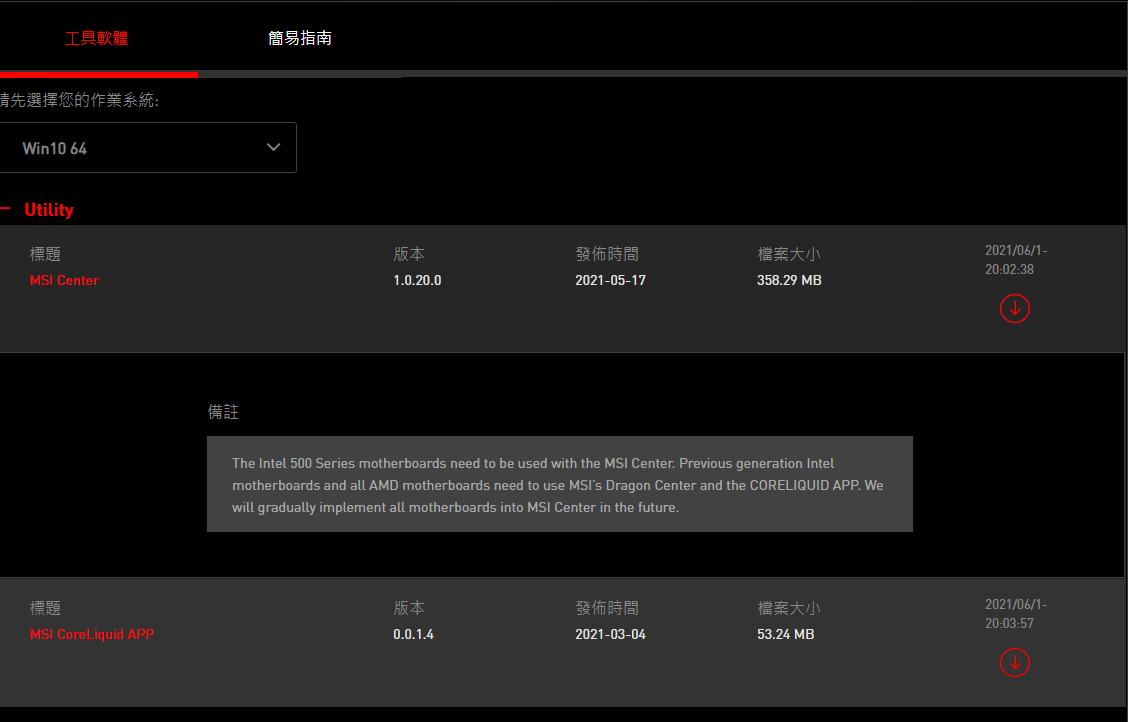This screenshot has height=722, width=1128.
Task: Click the CoreLiquid release date 2021-03-04
Action: click(610, 634)
